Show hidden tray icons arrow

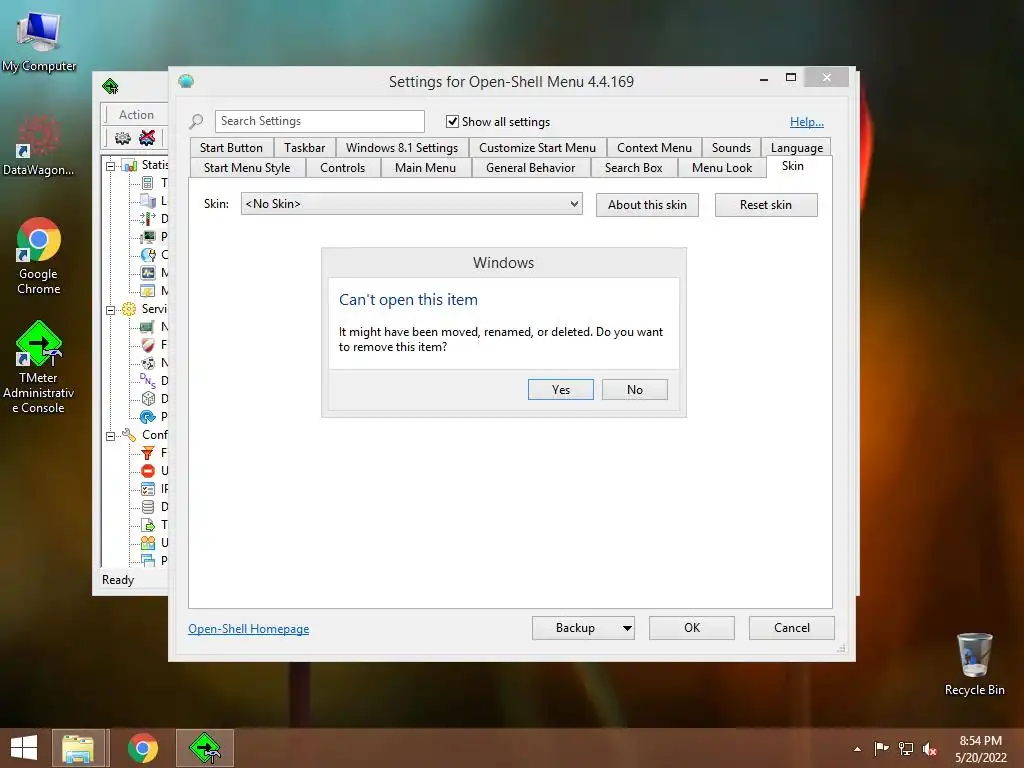coord(857,749)
